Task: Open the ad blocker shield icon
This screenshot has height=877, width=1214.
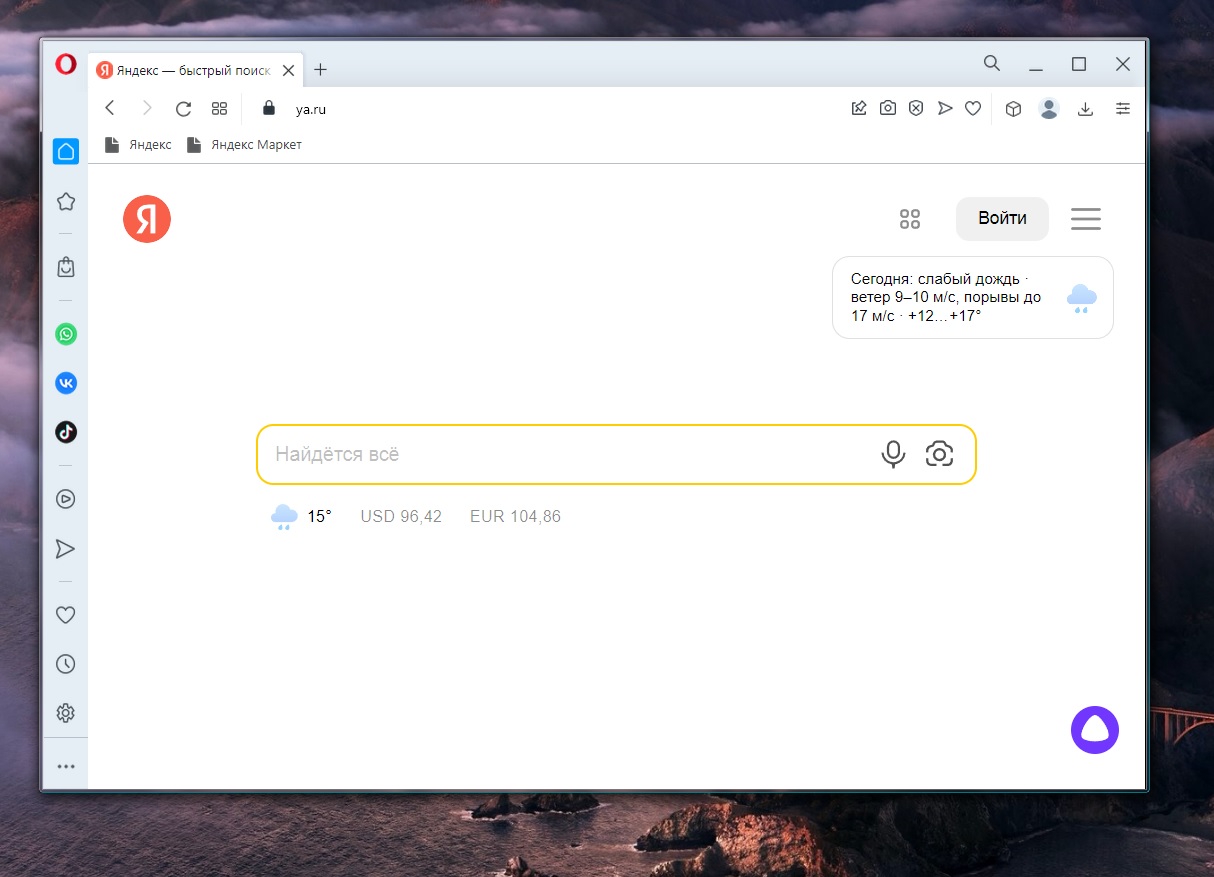Action: 916,108
